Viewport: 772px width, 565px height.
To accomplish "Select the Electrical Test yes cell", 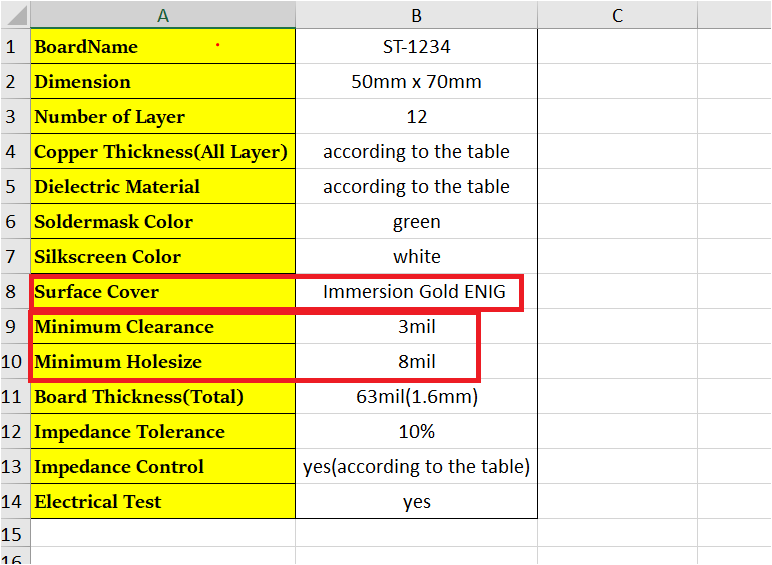I will click(x=416, y=502).
